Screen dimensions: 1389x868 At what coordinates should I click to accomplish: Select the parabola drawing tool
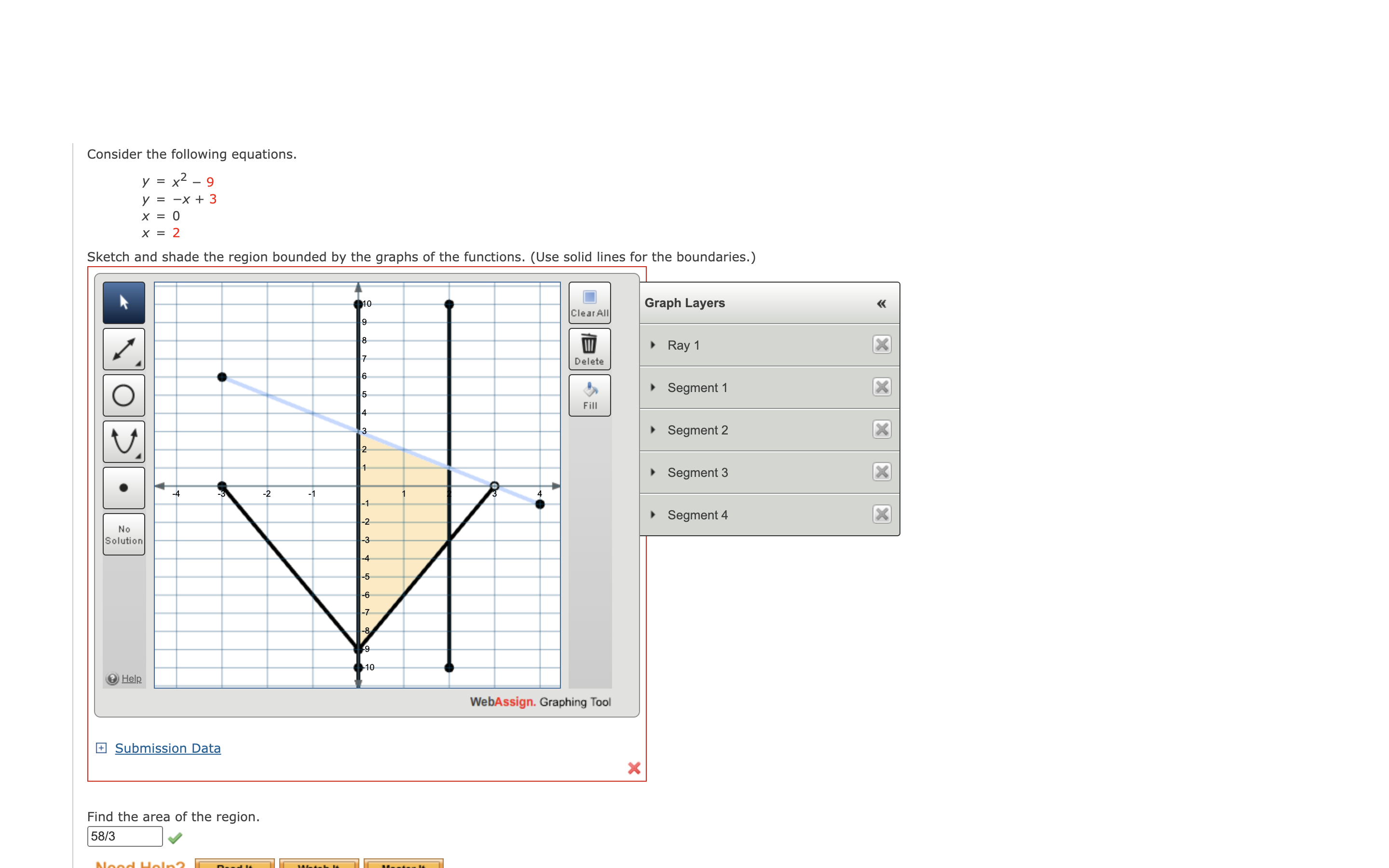pos(123,441)
